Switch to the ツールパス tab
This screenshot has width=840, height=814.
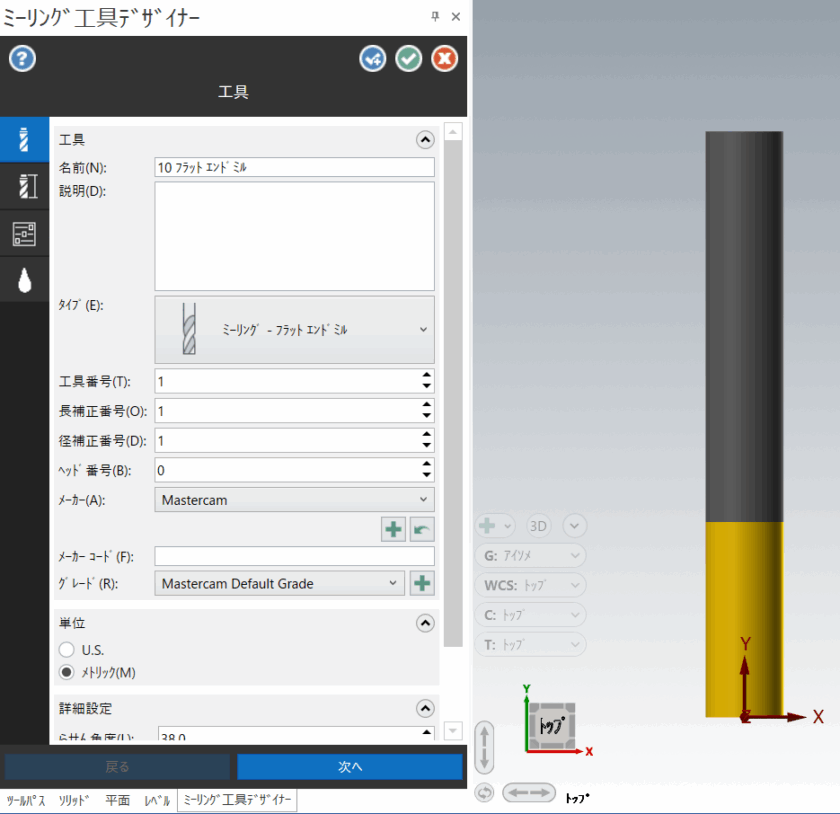tap(26, 801)
